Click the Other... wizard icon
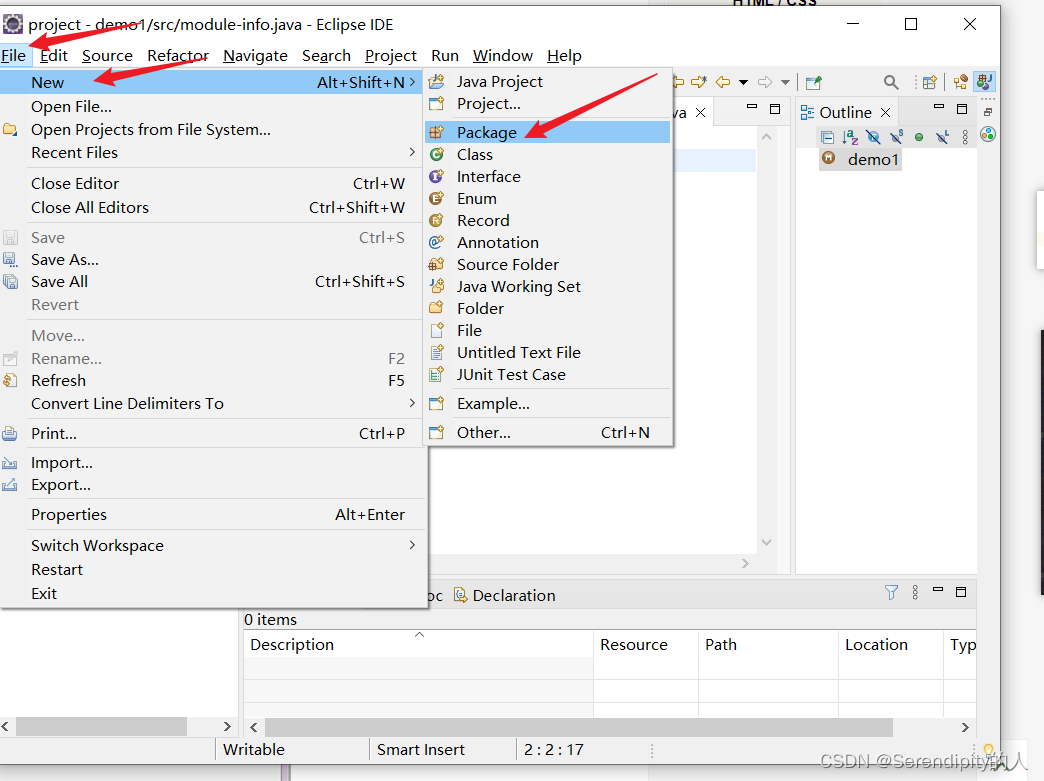The width and height of the screenshot is (1044, 781). [437, 433]
